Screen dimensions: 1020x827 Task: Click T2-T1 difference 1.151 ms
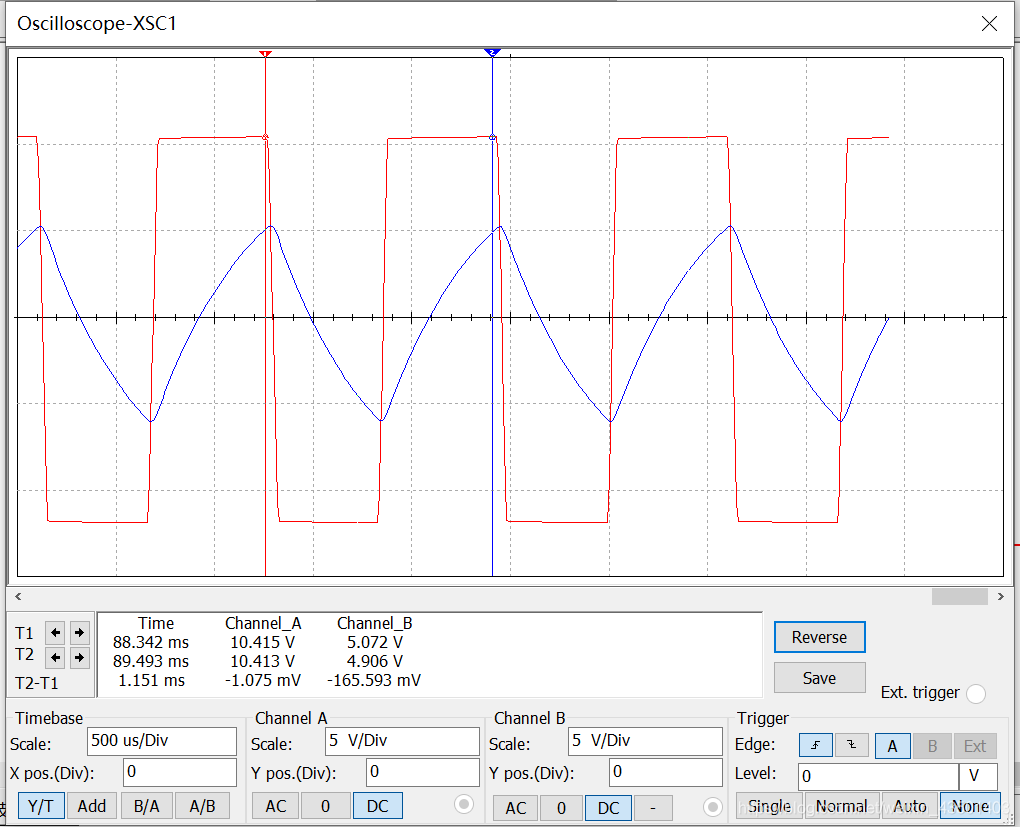click(x=152, y=681)
